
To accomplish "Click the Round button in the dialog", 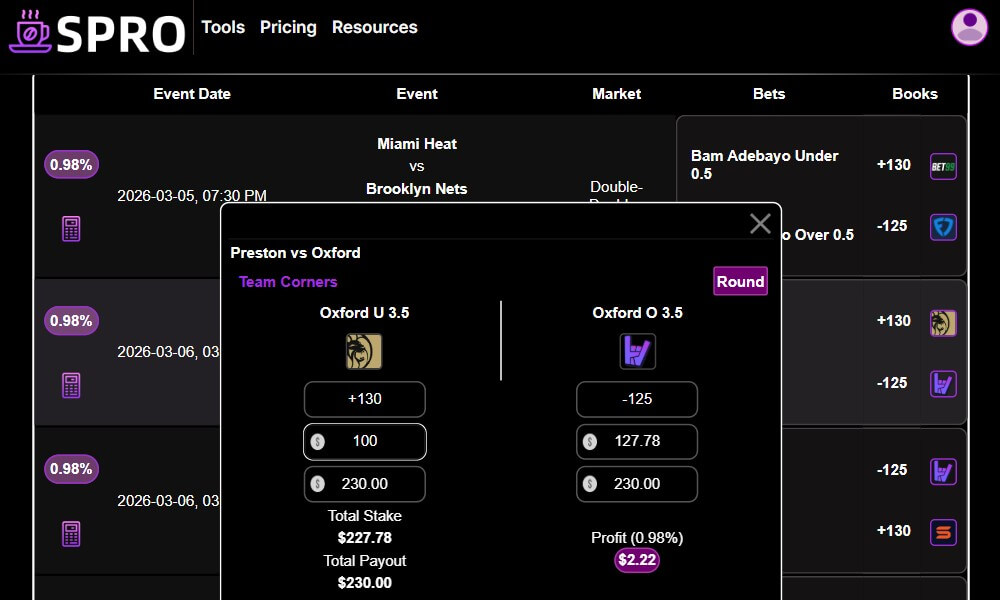I will point(739,281).
